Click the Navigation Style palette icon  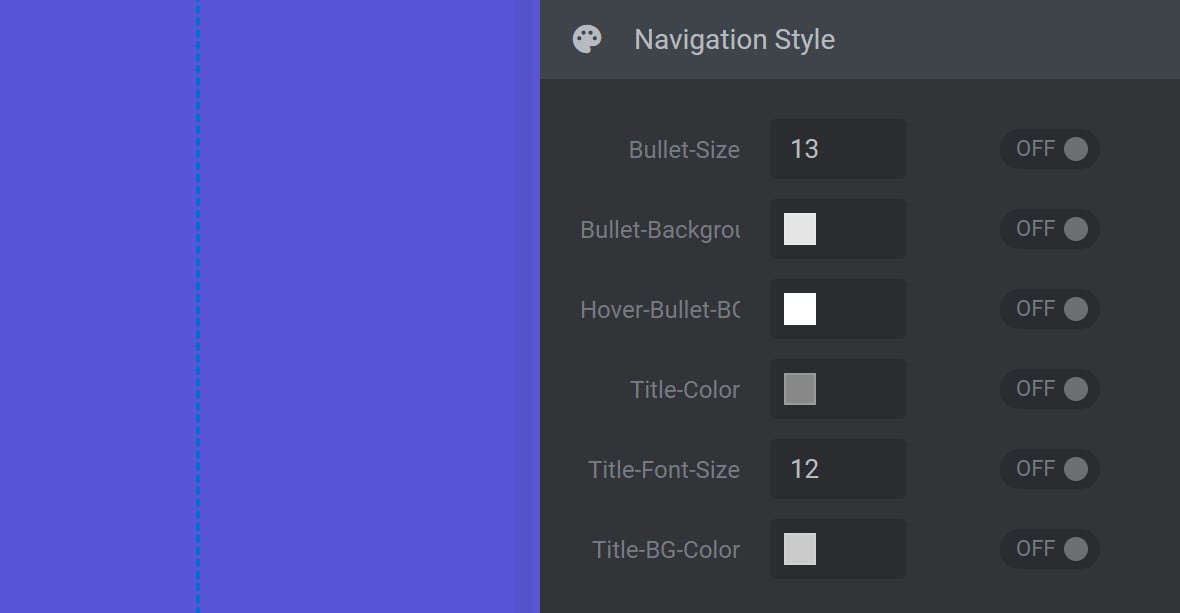click(x=587, y=39)
